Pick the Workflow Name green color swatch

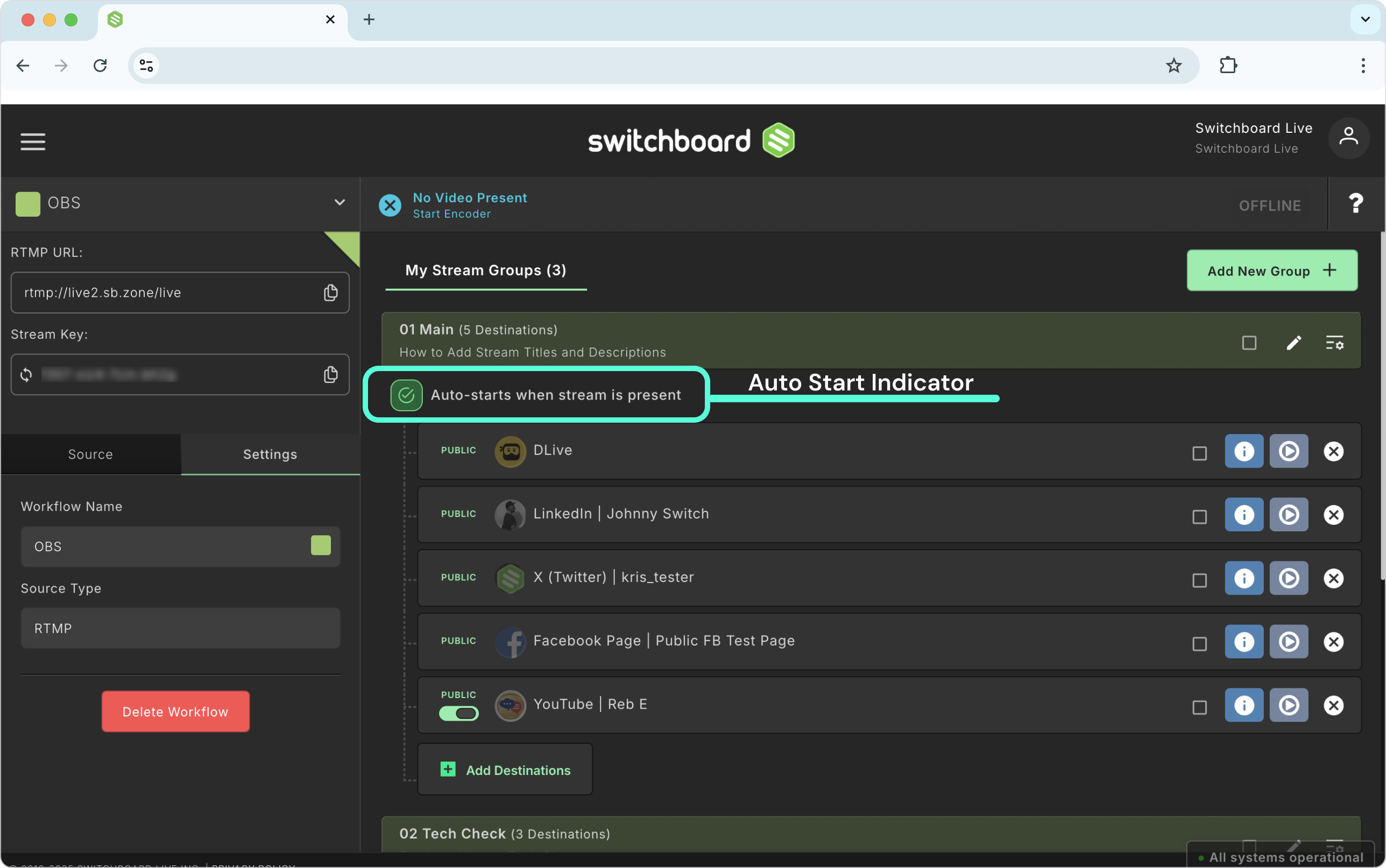coord(320,545)
